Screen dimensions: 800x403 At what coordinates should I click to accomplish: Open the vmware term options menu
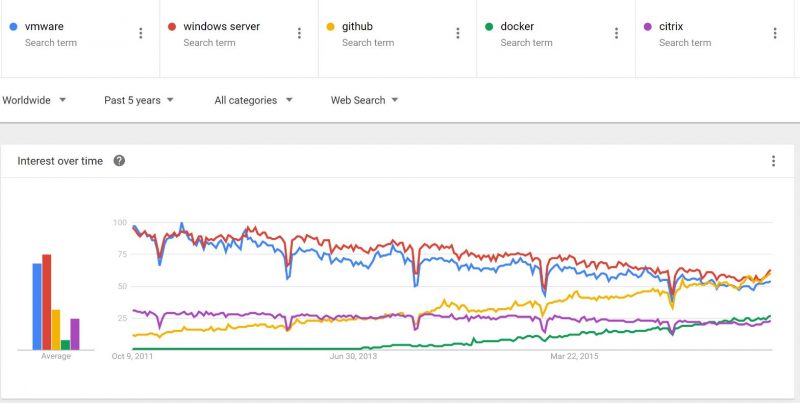pos(141,33)
